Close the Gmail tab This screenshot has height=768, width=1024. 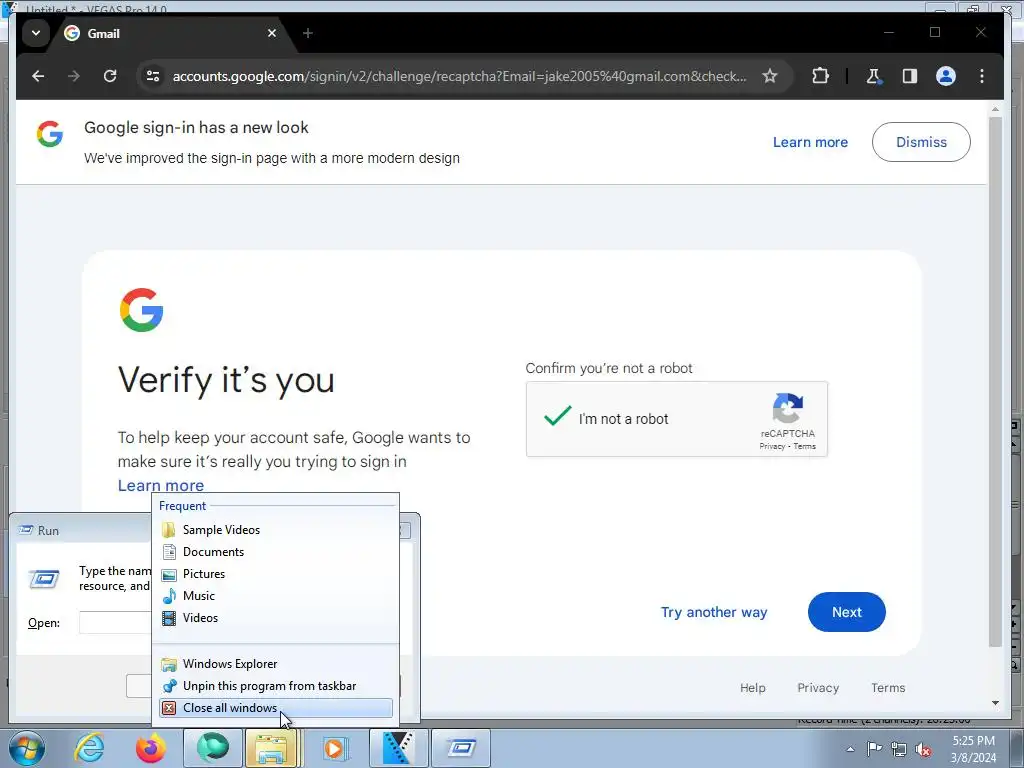[272, 33]
